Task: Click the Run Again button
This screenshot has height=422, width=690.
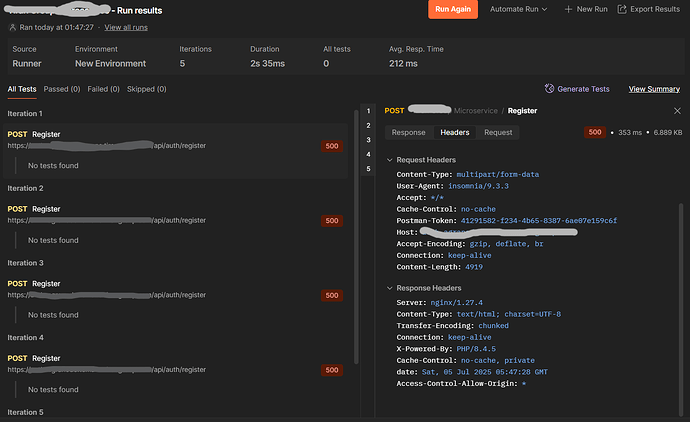Action: coord(453,9)
